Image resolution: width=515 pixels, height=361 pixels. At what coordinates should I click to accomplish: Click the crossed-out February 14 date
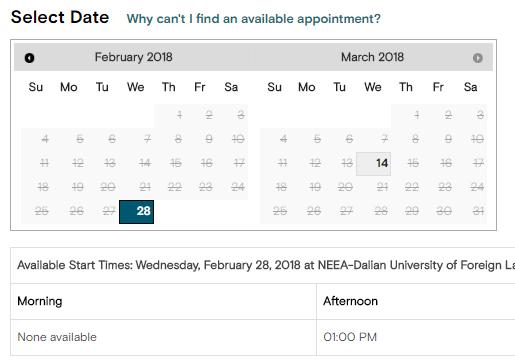click(144, 163)
